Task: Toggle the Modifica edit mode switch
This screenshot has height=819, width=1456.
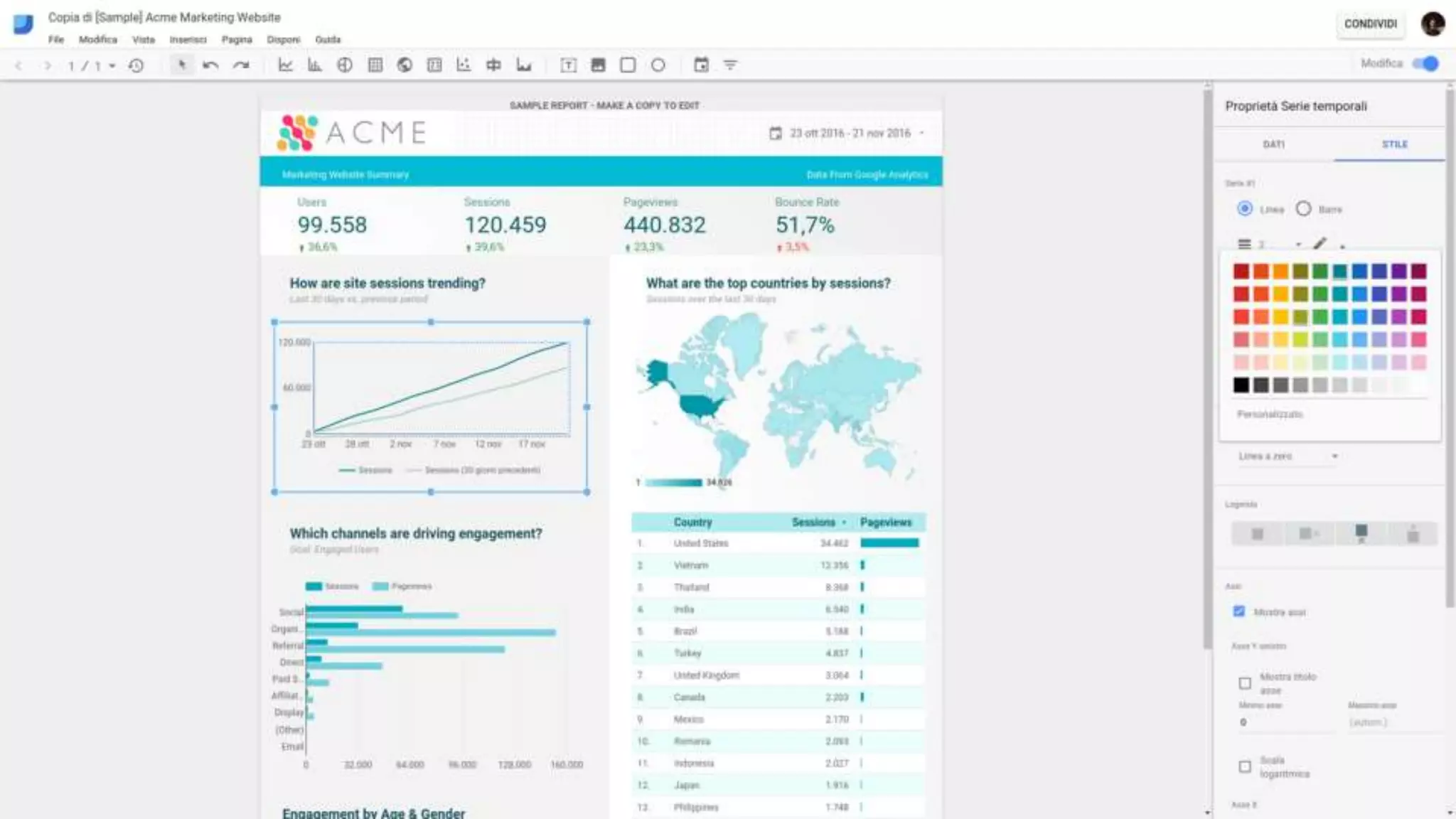Action: coord(1425,63)
